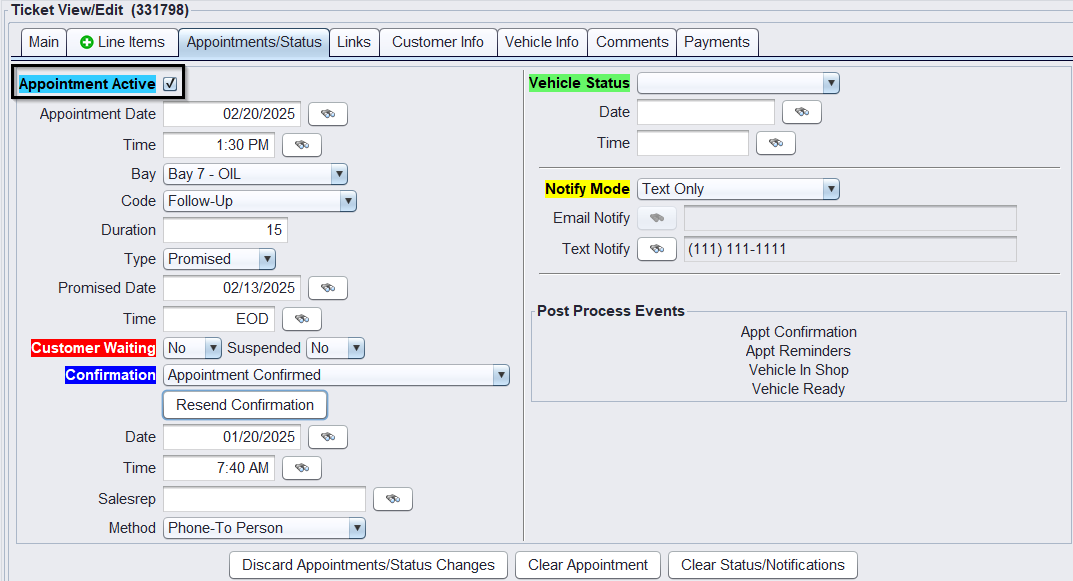Screen dimensions: 1073x581
Task: Click the lookup icon beside Appointment Date
Action: coord(327,114)
